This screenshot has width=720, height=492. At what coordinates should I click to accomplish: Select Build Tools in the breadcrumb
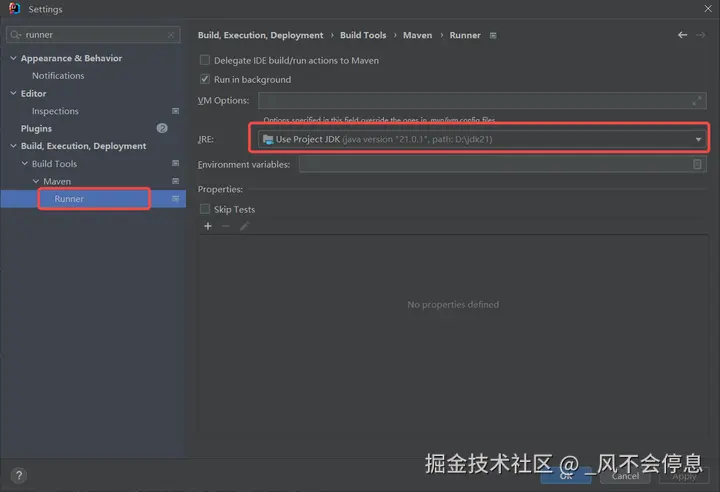(x=363, y=35)
